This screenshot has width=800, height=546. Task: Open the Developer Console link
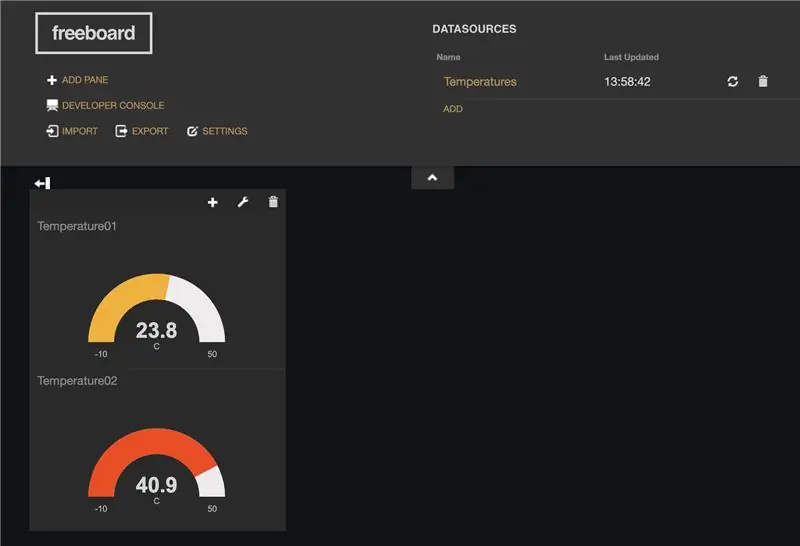(113, 105)
